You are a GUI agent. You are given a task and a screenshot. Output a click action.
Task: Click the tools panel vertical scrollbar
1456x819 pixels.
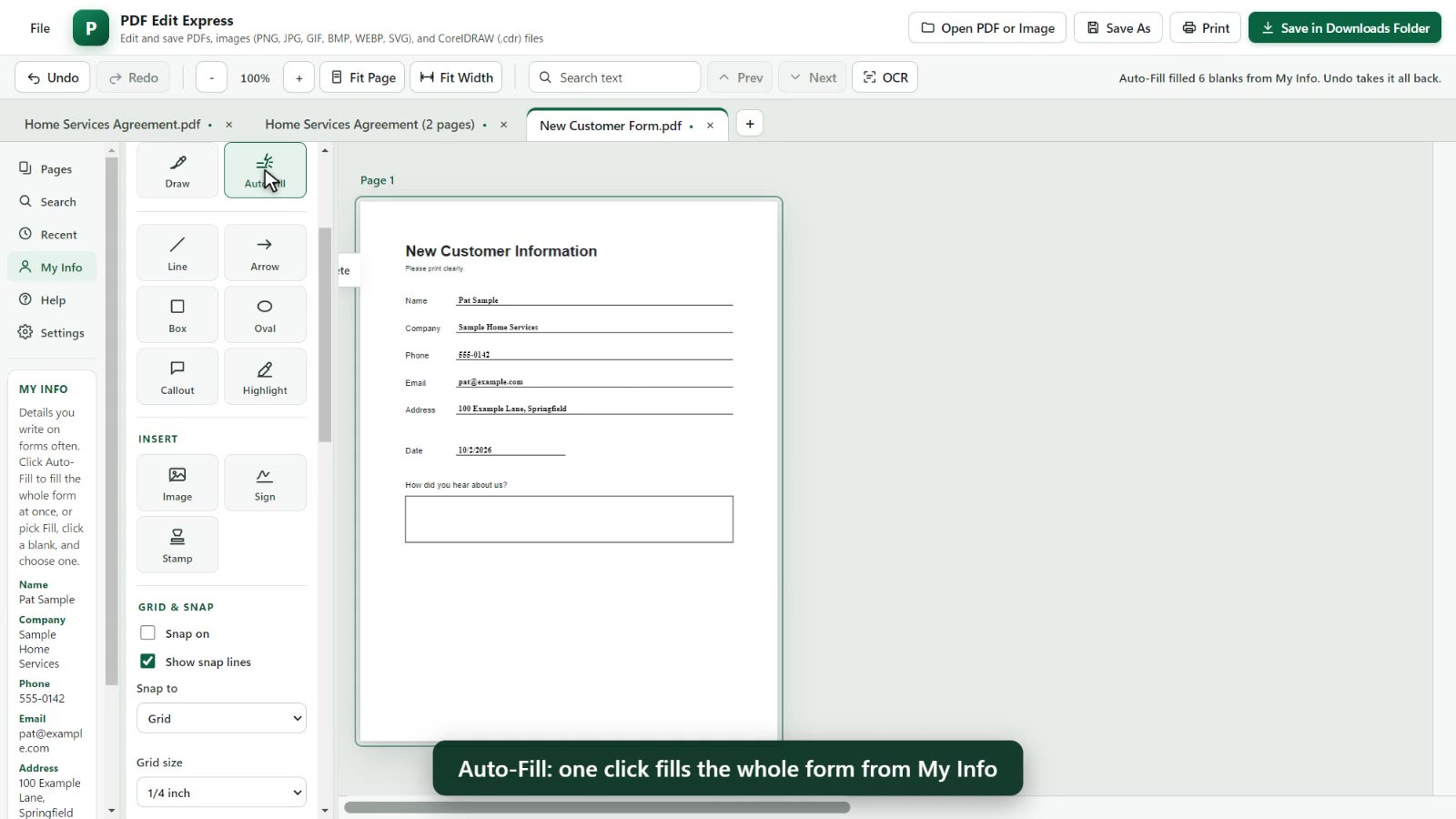pyautogui.click(x=325, y=334)
